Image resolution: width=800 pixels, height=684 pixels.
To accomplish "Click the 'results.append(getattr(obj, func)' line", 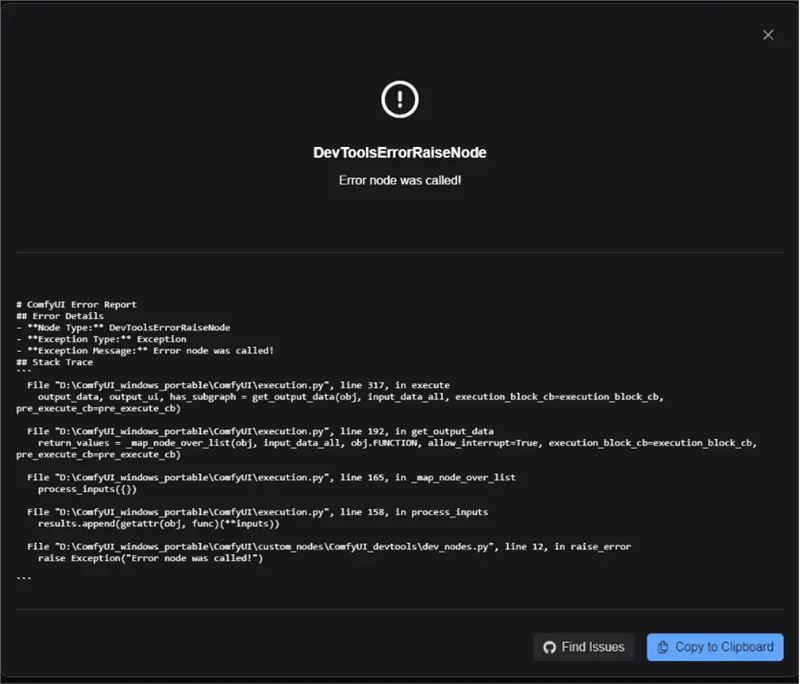I will pos(159,523).
